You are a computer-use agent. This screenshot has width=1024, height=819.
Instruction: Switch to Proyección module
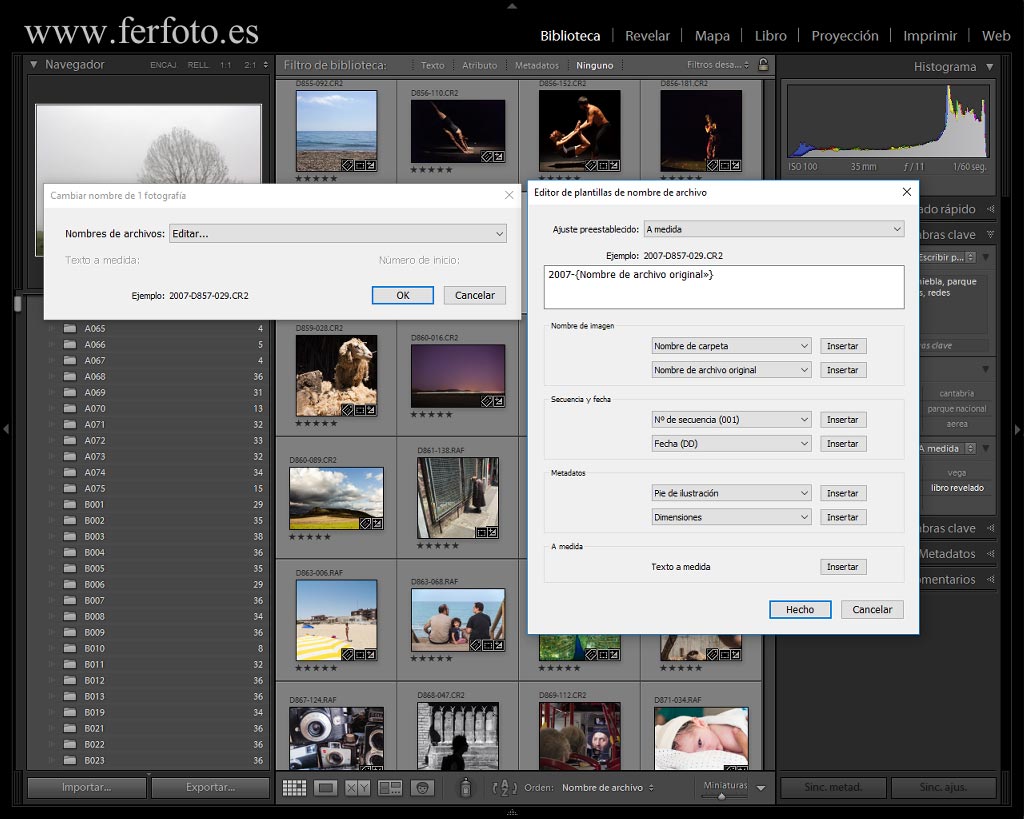click(x=845, y=36)
